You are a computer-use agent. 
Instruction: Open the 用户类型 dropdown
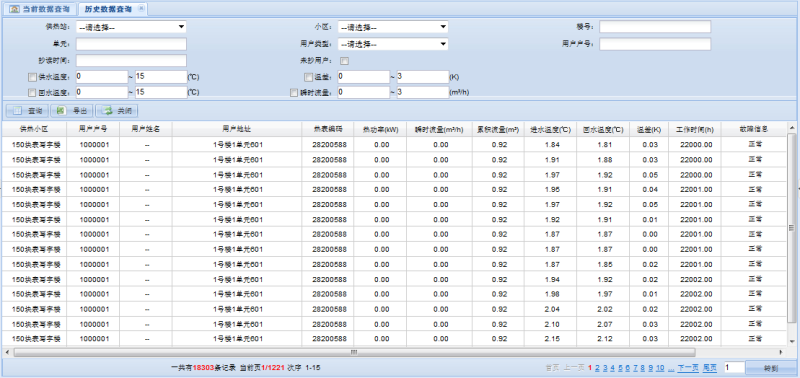tap(393, 44)
